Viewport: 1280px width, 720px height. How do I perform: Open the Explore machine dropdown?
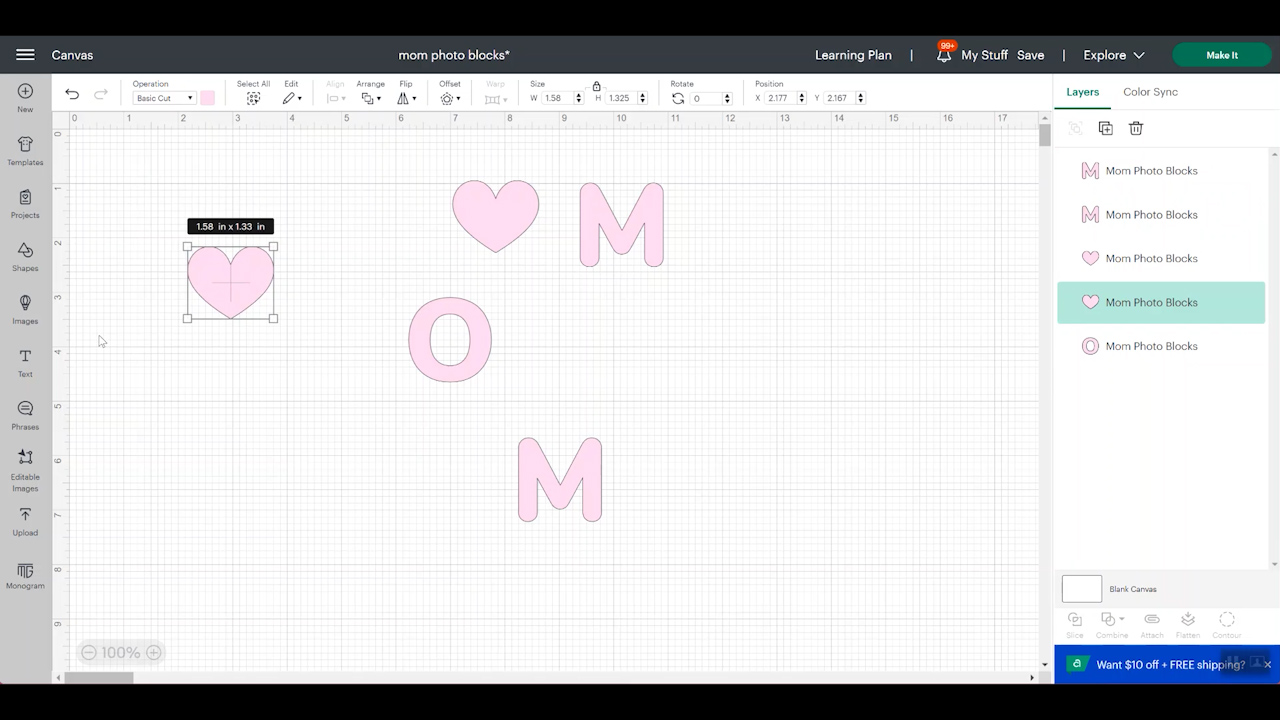click(1114, 55)
